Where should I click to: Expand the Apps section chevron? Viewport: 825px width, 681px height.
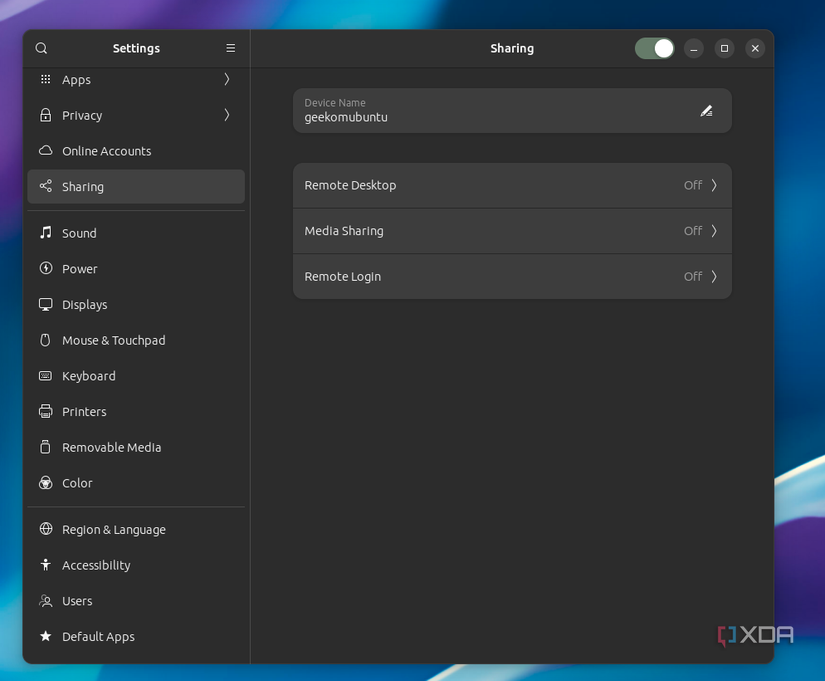[x=227, y=79]
